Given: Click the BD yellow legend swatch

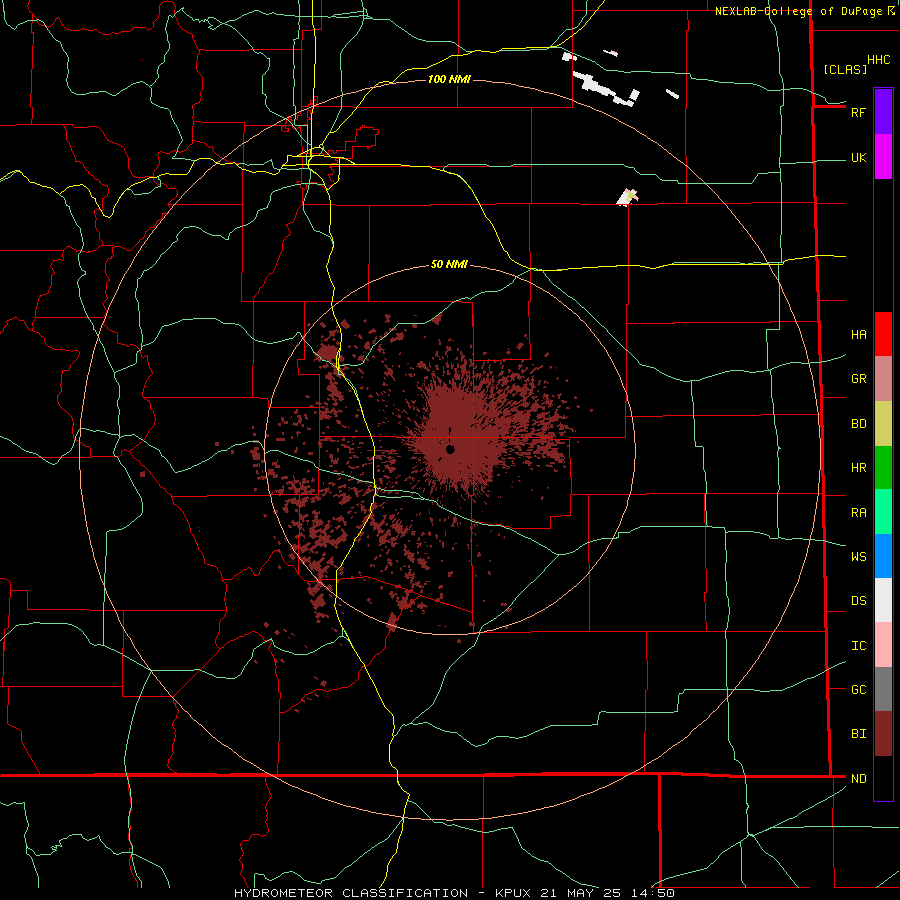Looking at the screenshot, I should point(883,424).
